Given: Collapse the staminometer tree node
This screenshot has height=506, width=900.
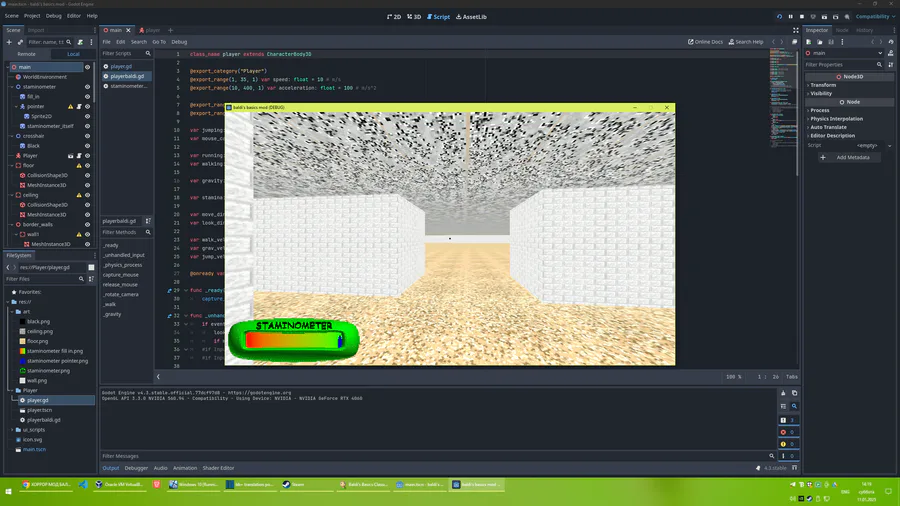Looking at the screenshot, I should [11, 87].
